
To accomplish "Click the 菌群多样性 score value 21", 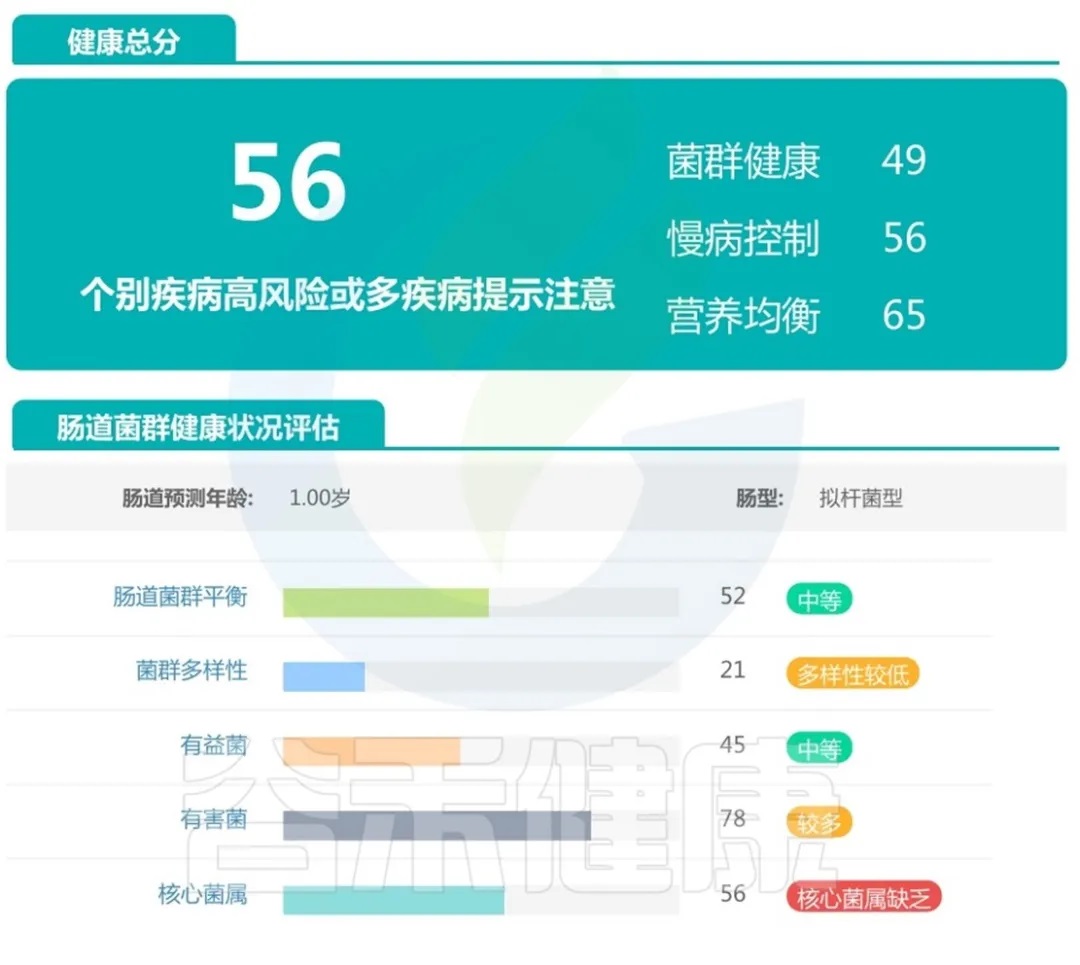I will coord(733,670).
